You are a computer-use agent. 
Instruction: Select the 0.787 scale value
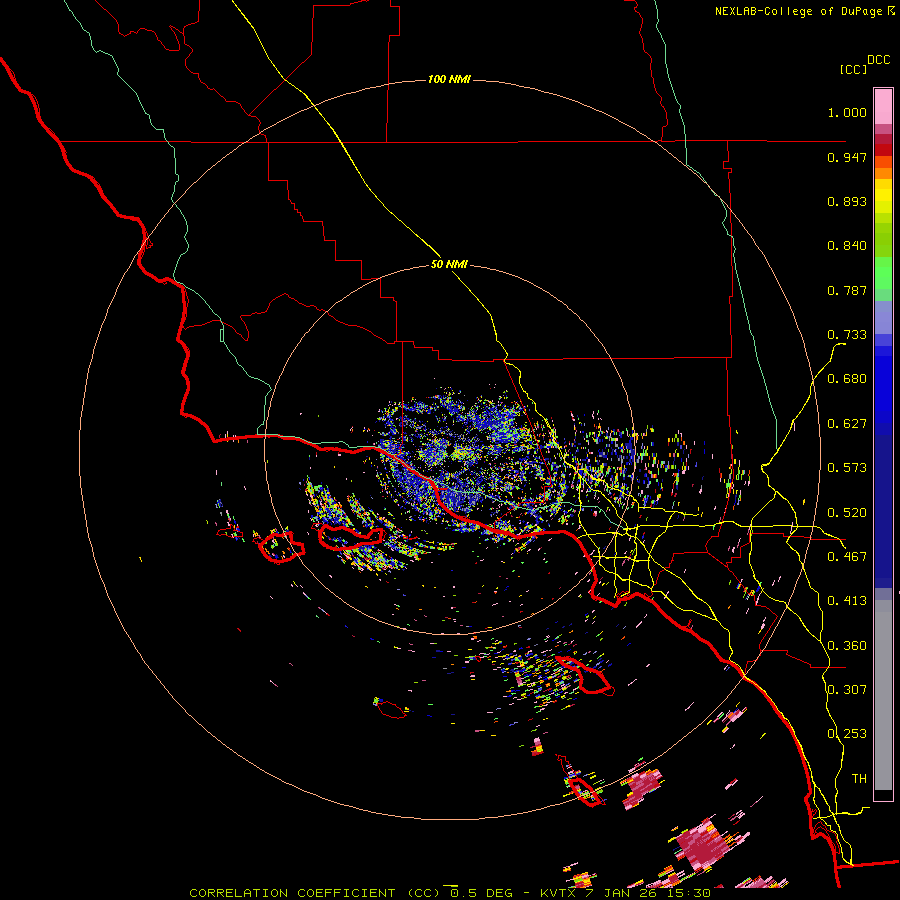pyautogui.click(x=847, y=290)
